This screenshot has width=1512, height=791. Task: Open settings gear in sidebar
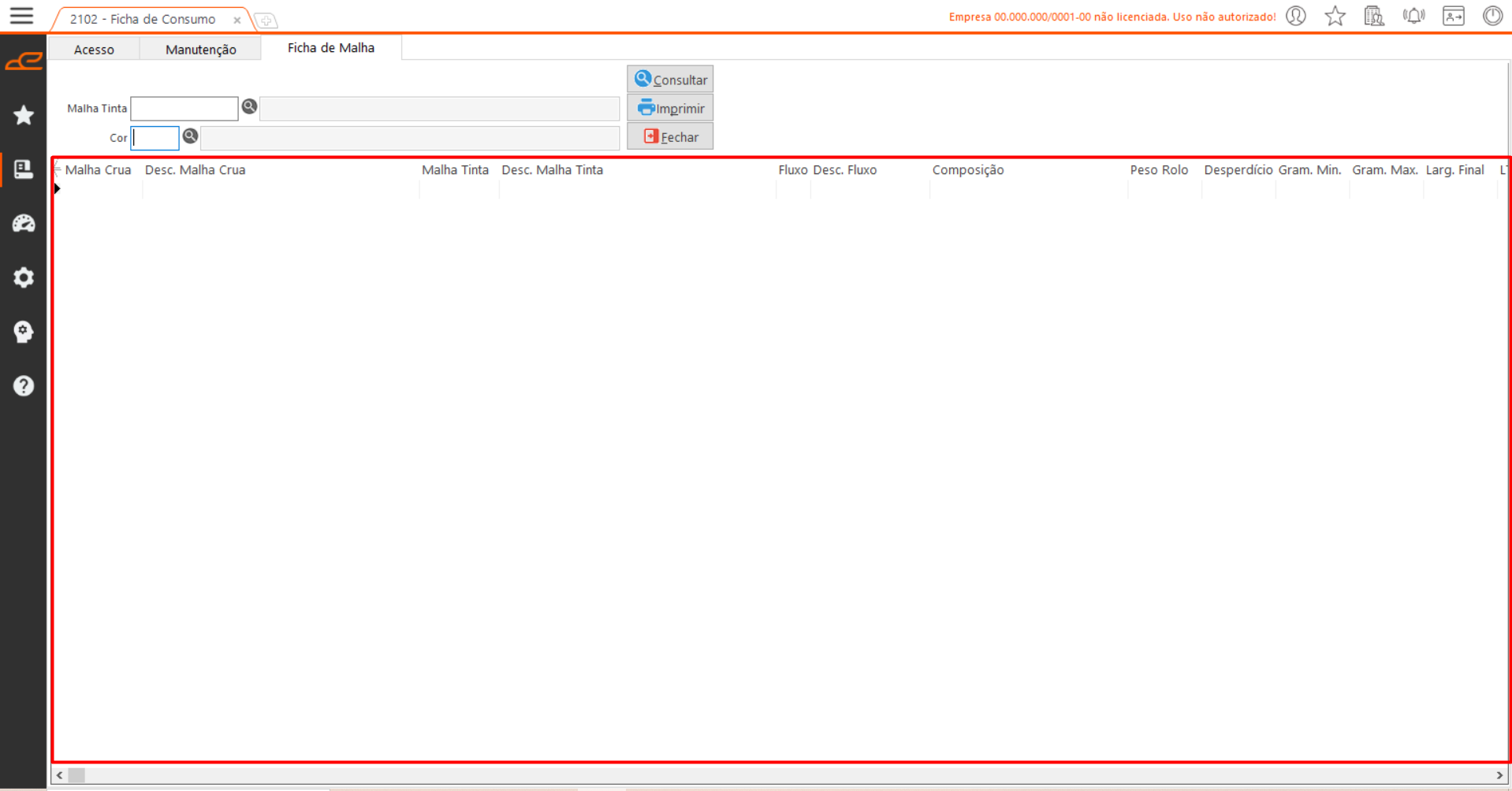24,277
